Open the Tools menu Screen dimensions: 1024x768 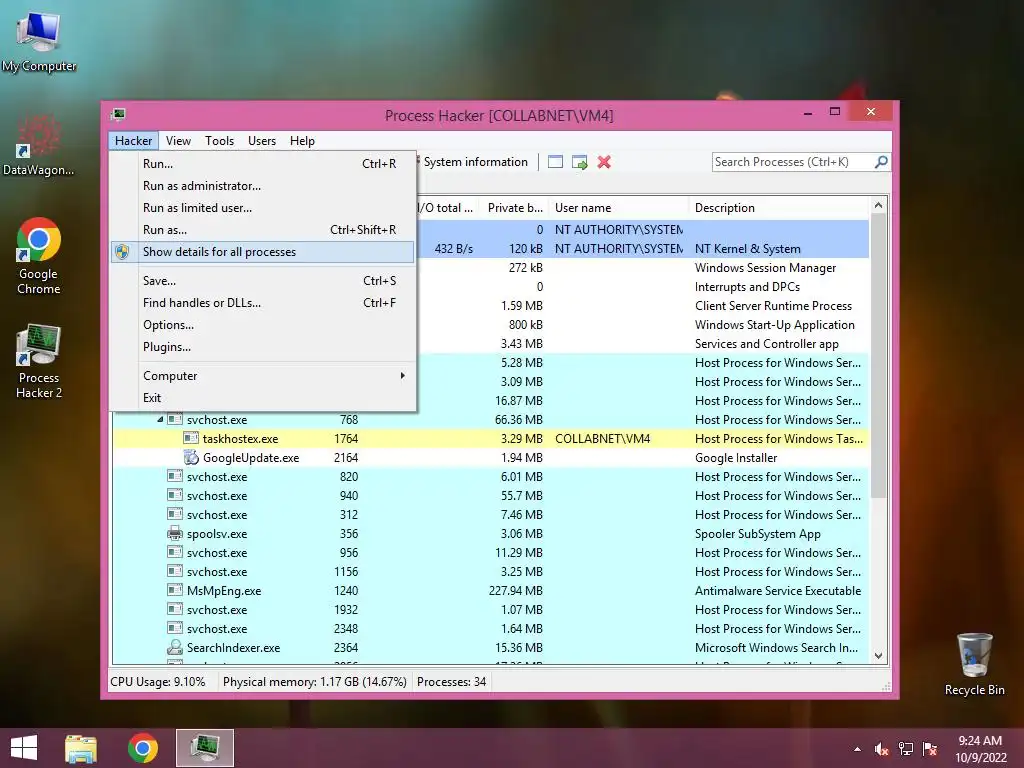(219, 141)
